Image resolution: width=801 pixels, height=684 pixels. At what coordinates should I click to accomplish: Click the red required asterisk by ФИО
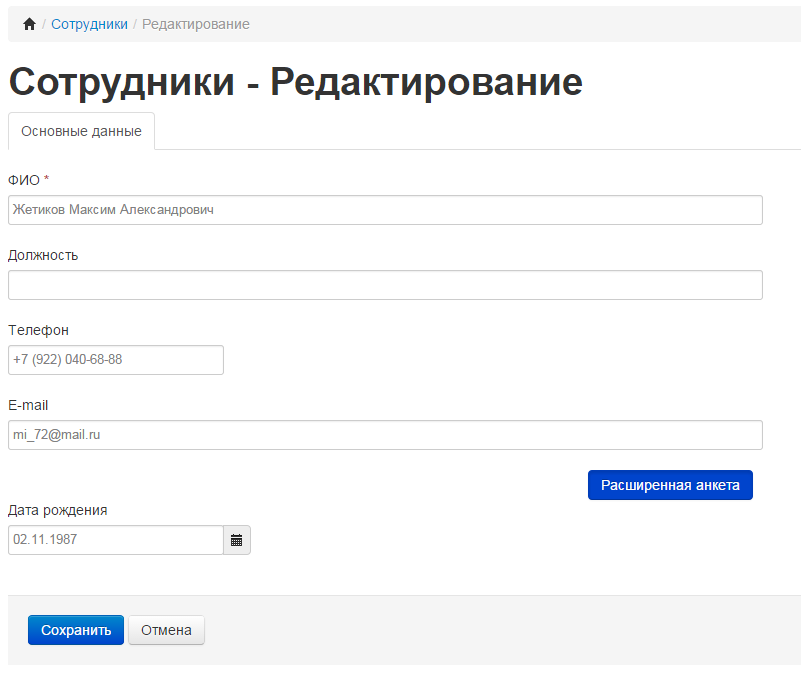[47, 179]
